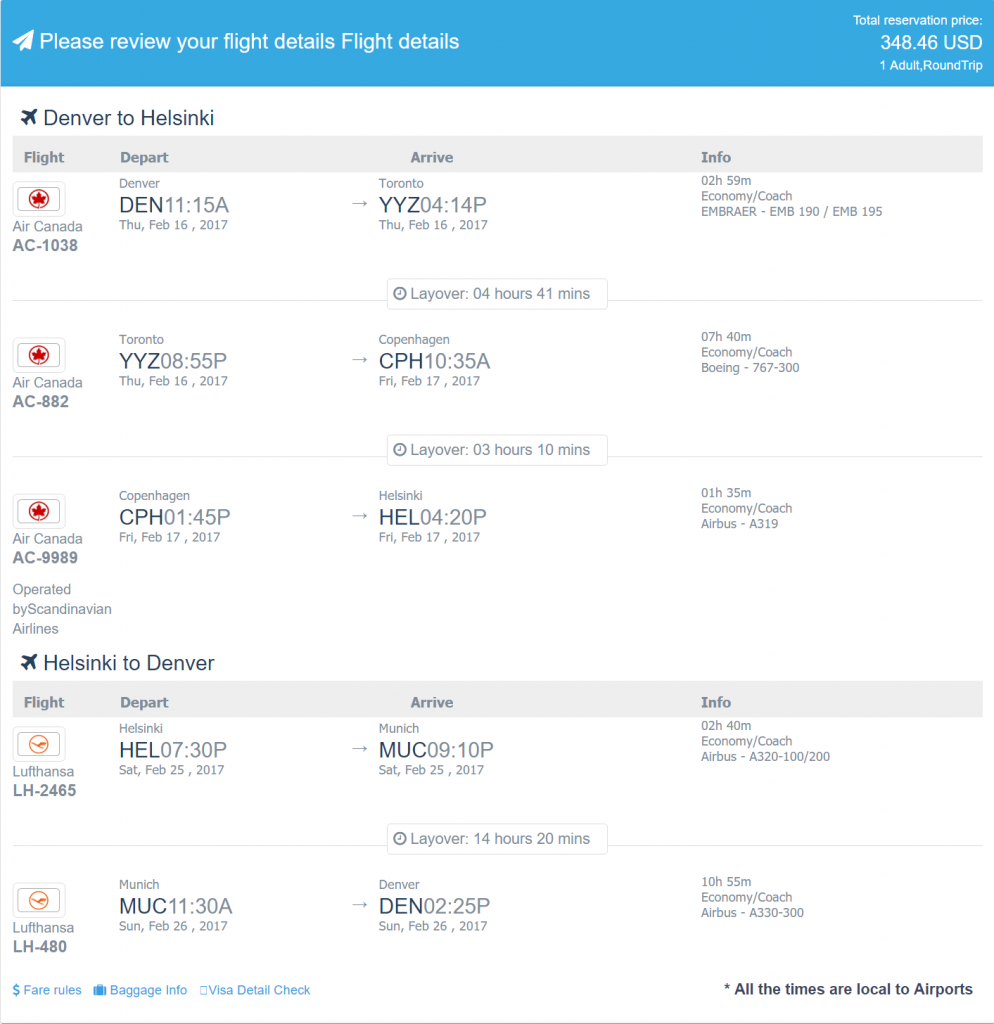Viewport: 994px width, 1024px height.
Task: Click the Layover 03 hours 10 mins badge
Action: tap(497, 450)
